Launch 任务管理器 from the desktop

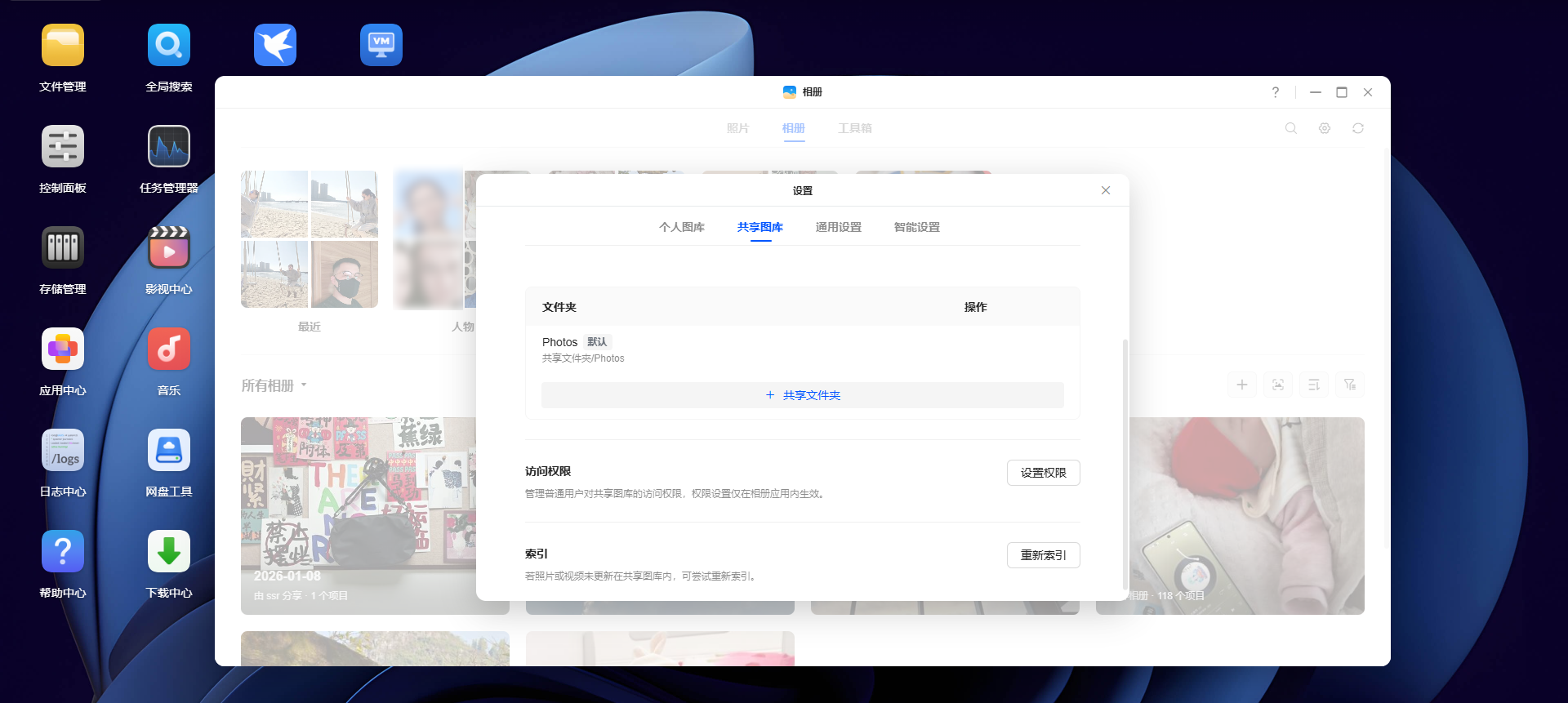click(169, 147)
